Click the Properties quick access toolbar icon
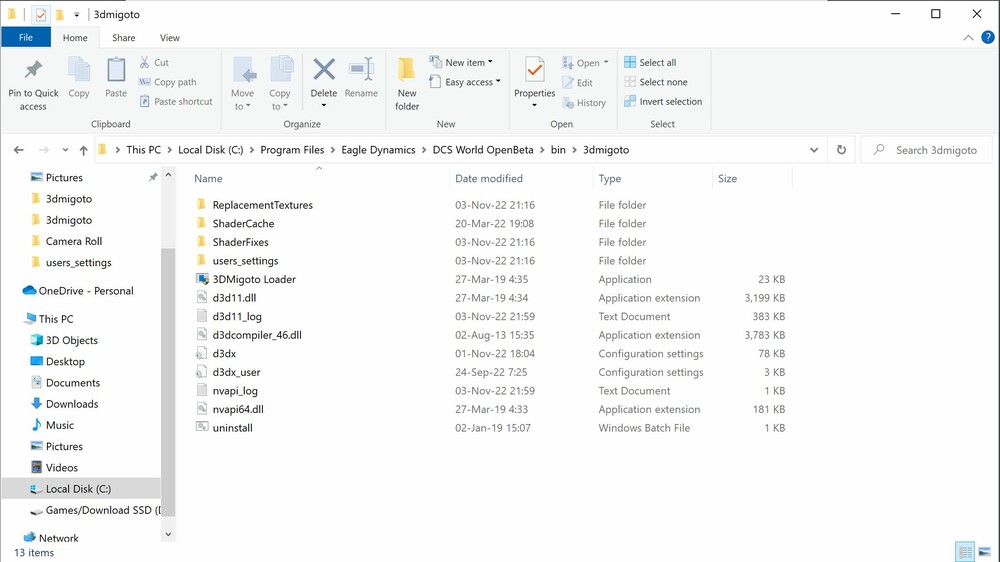1000x562 pixels. (x=40, y=14)
